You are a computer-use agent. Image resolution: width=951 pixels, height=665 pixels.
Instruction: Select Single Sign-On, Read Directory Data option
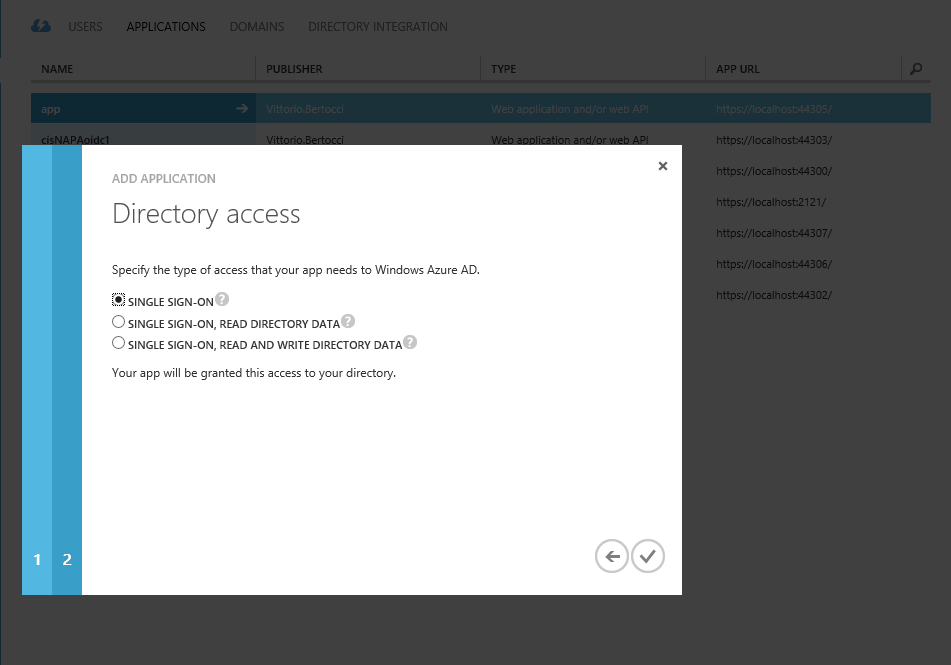(118, 322)
